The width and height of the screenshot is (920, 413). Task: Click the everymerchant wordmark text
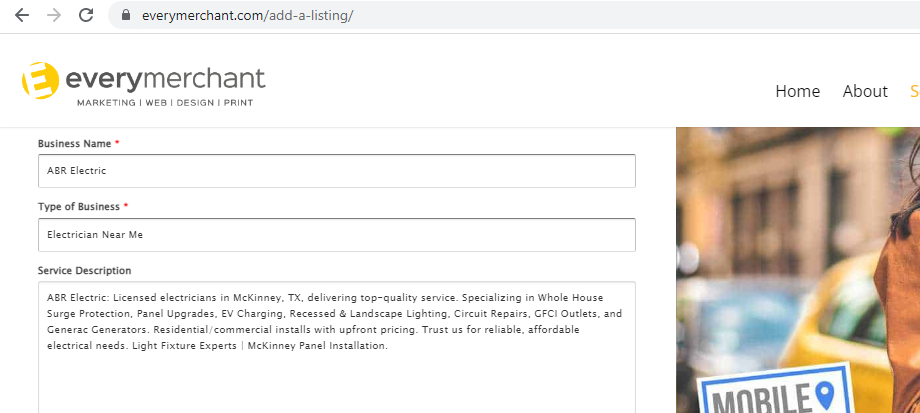tap(165, 80)
